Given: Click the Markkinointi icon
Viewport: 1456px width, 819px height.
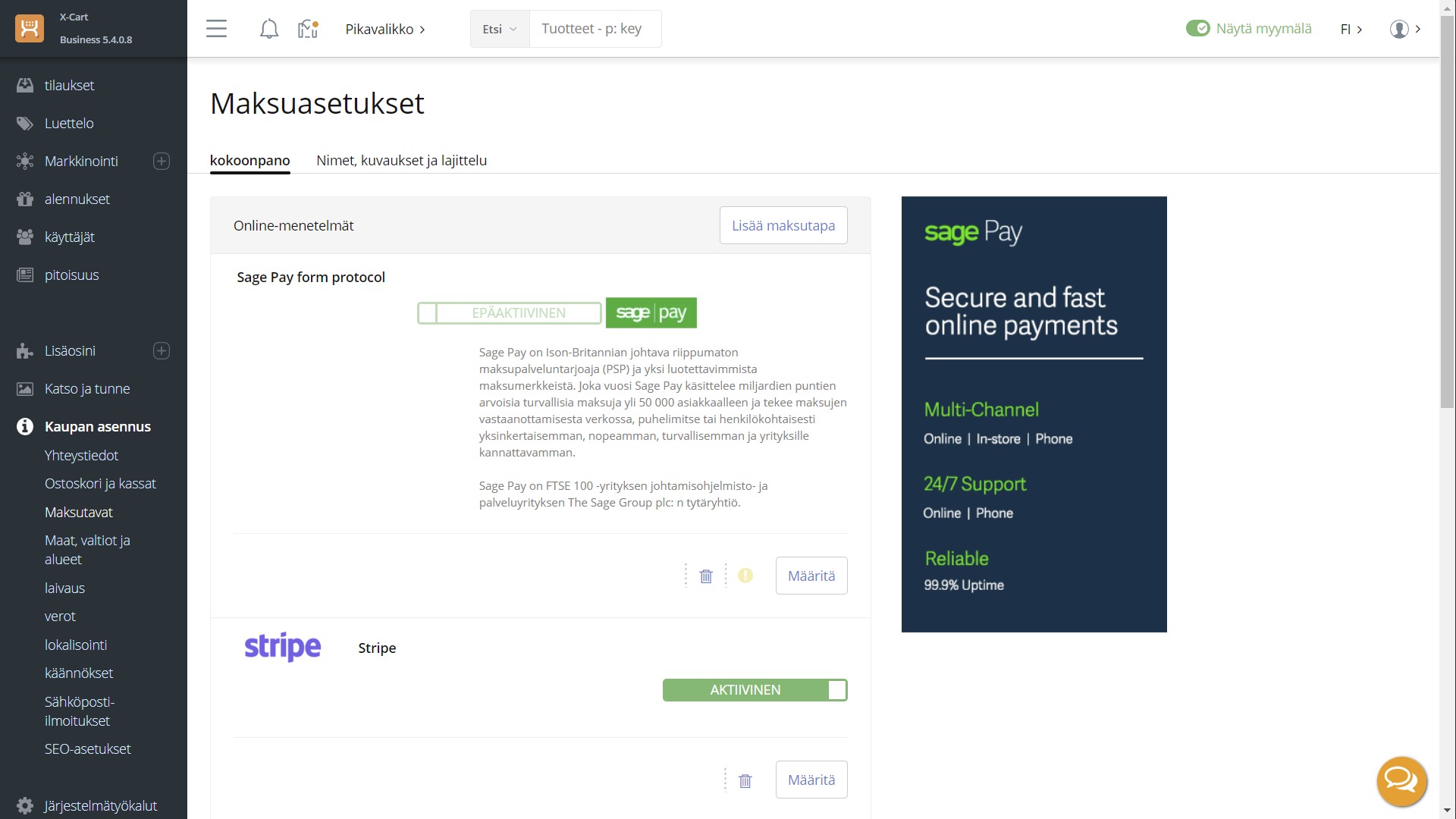Looking at the screenshot, I should [x=25, y=161].
